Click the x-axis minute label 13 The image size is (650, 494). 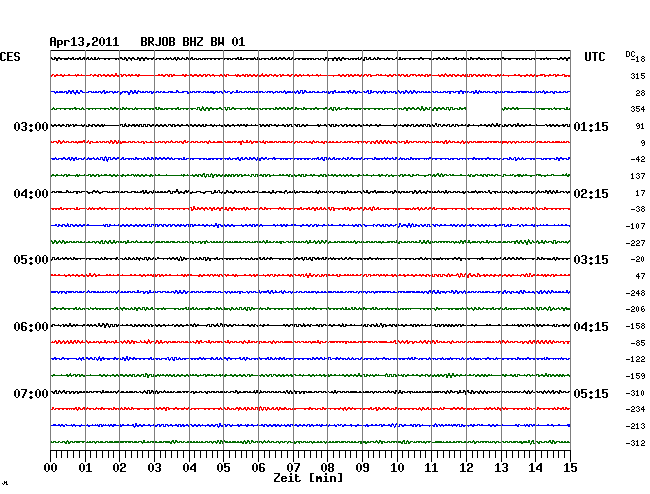(501, 468)
